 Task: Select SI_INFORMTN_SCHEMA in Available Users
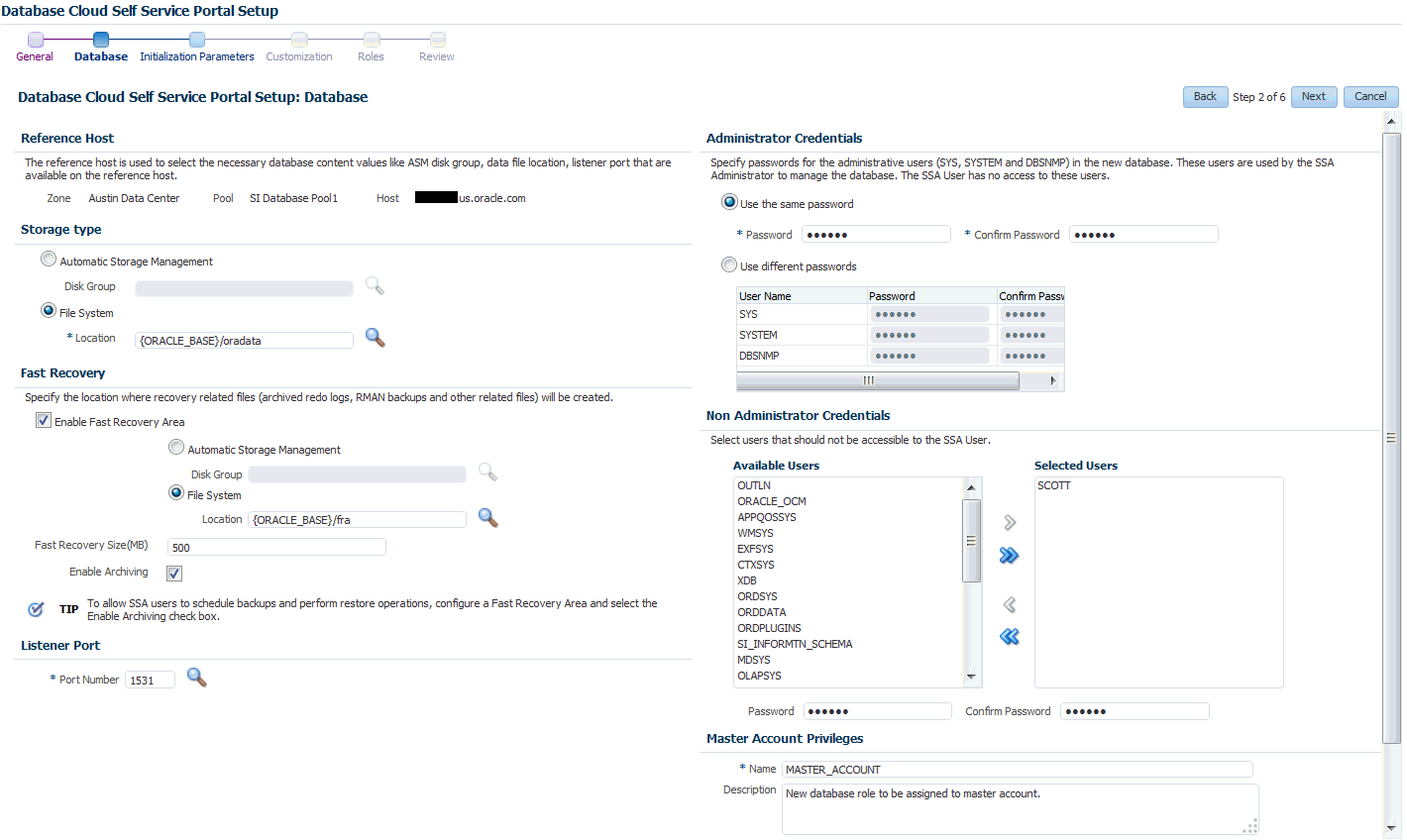point(795,644)
